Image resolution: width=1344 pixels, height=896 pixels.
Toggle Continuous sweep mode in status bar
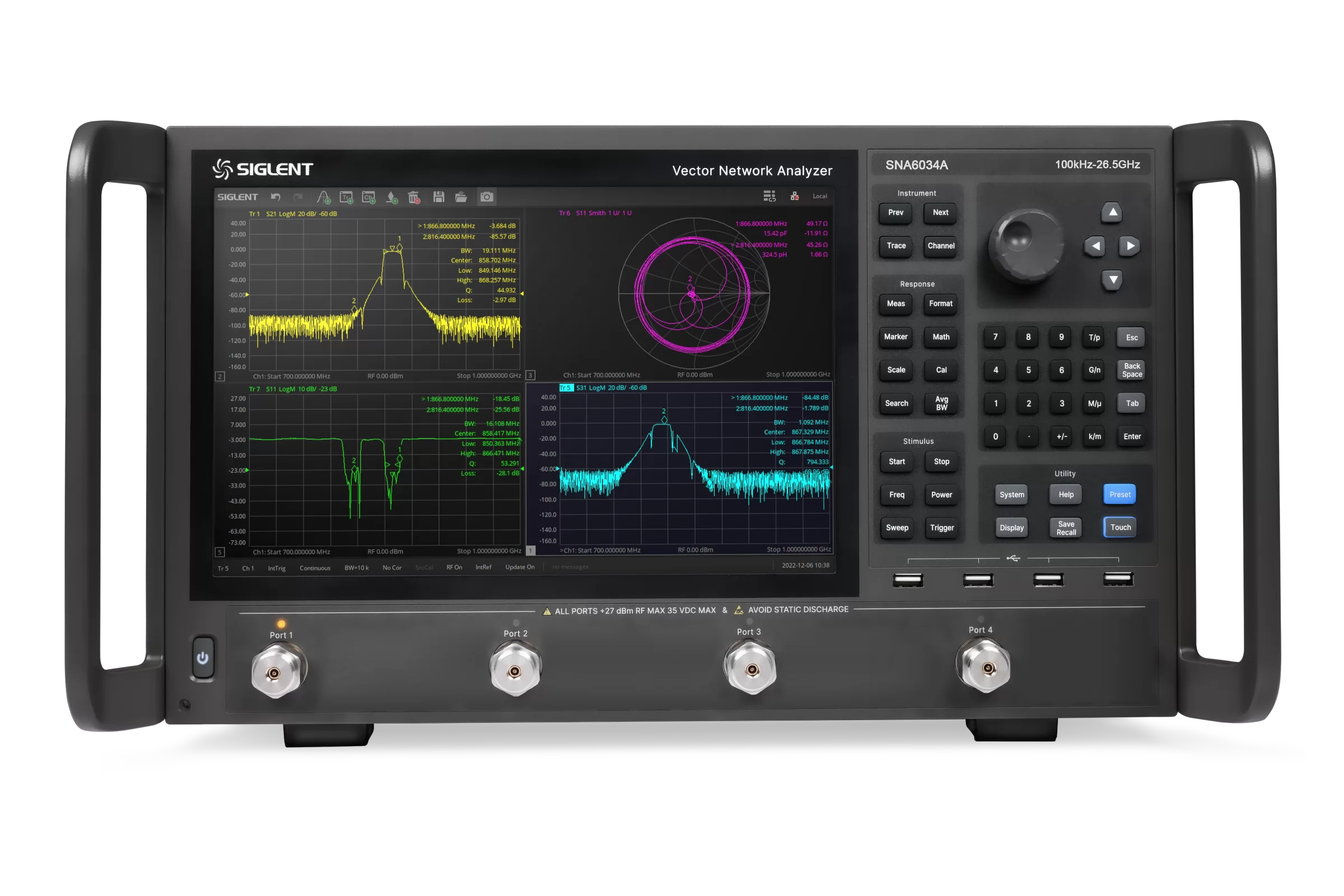click(315, 568)
